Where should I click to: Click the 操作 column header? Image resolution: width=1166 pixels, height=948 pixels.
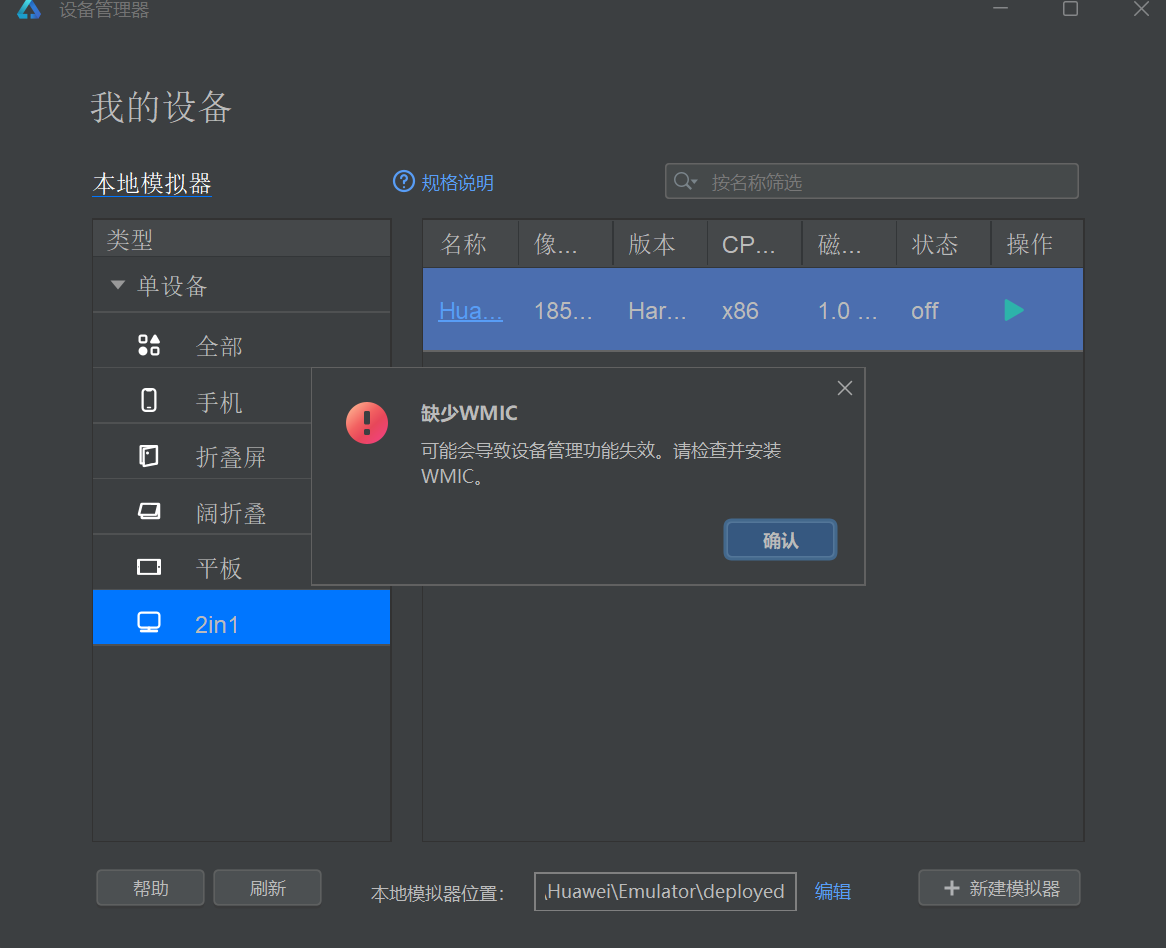pos(1037,244)
